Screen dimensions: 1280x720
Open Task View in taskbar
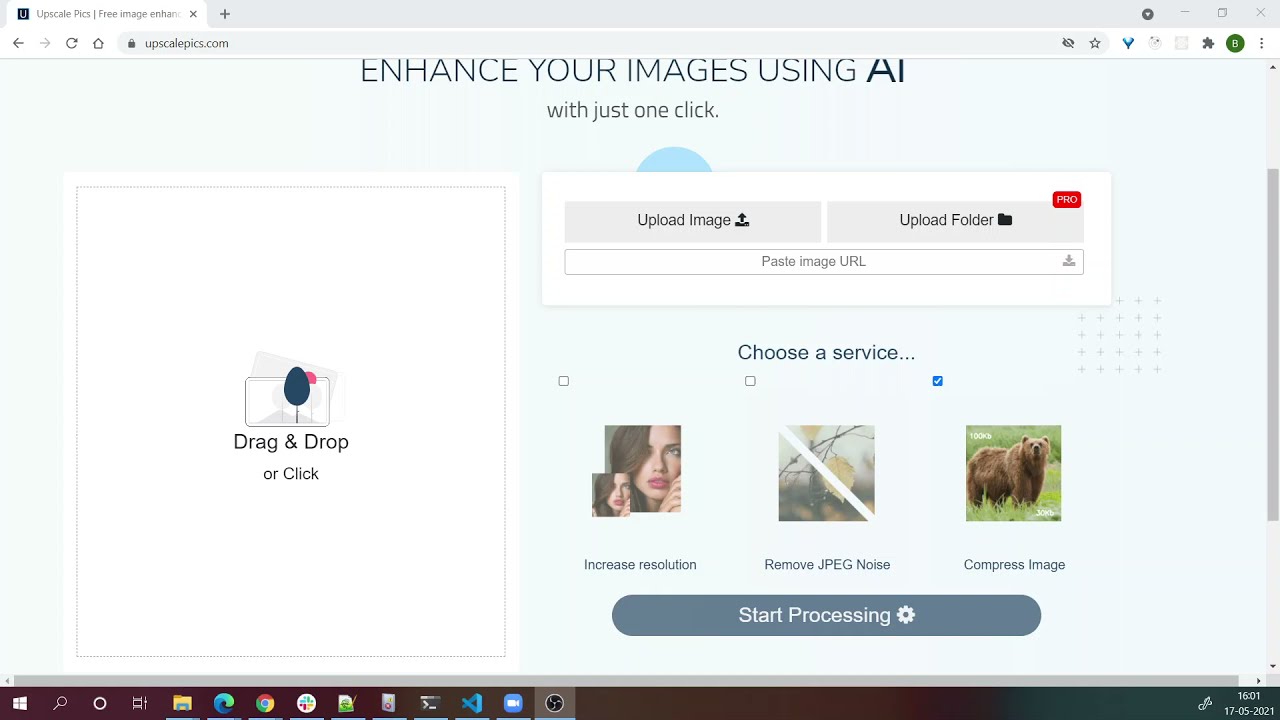(x=140, y=703)
